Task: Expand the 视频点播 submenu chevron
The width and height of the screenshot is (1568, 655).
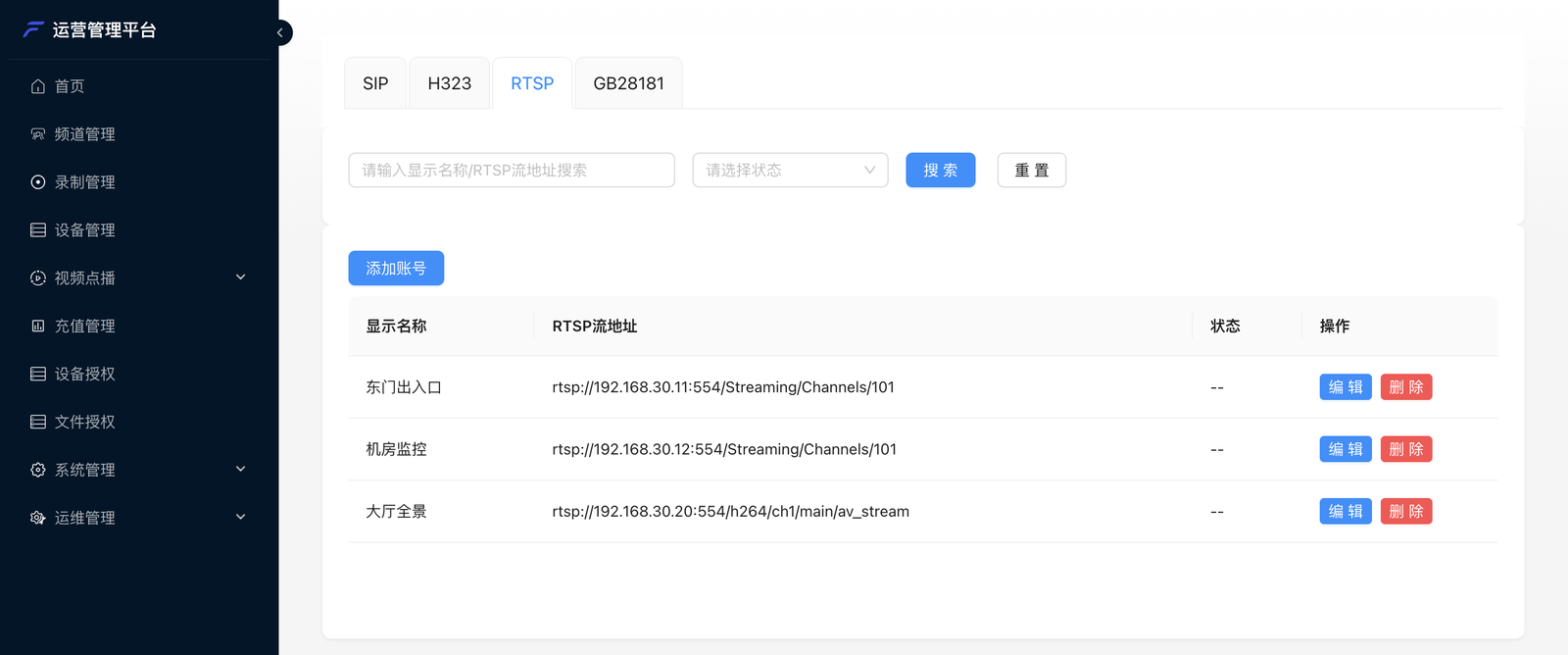Action: pos(241,277)
